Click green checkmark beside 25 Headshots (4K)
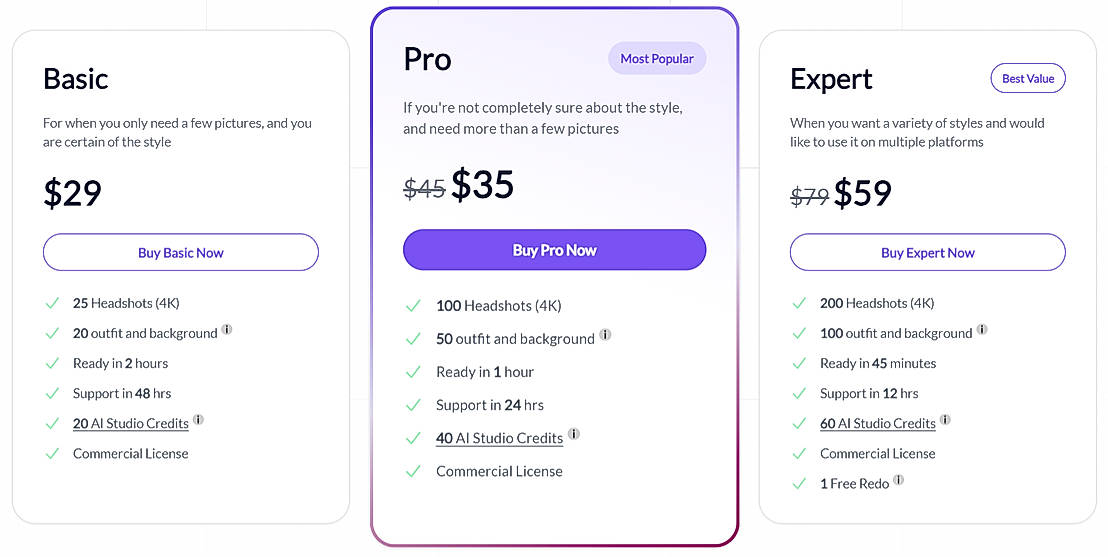 pyautogui.click(x=52, y=303)
